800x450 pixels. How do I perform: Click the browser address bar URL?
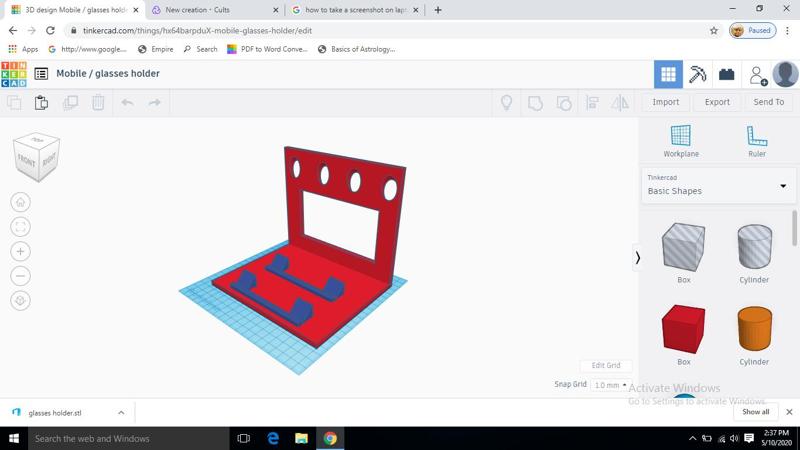(197, 31)
